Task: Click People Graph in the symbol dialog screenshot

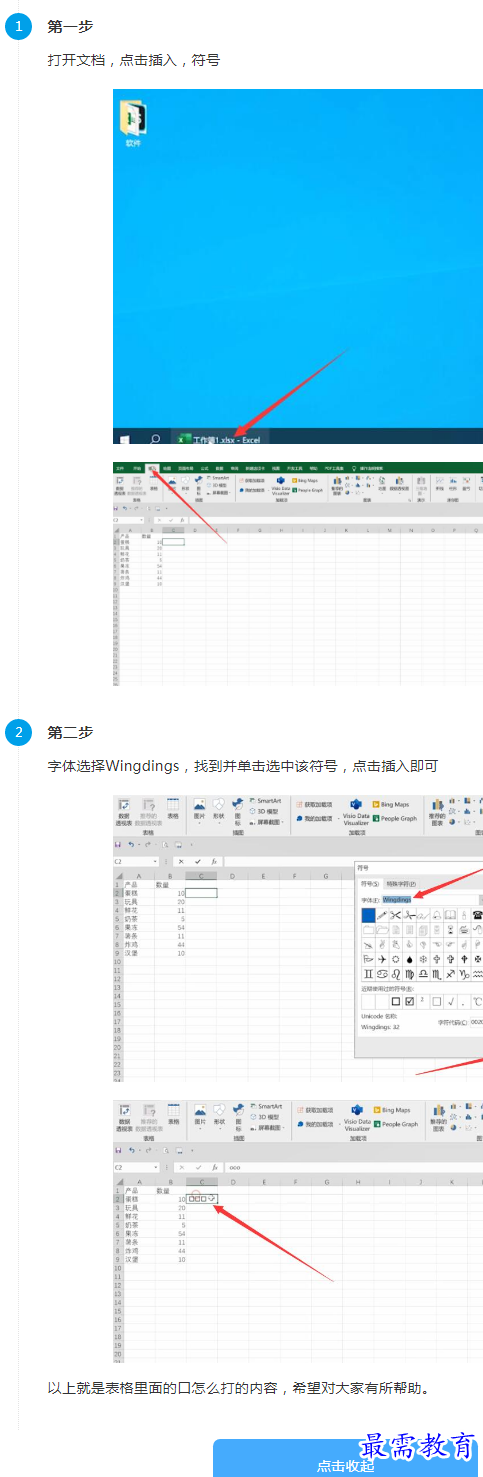Action: (395, 818)
